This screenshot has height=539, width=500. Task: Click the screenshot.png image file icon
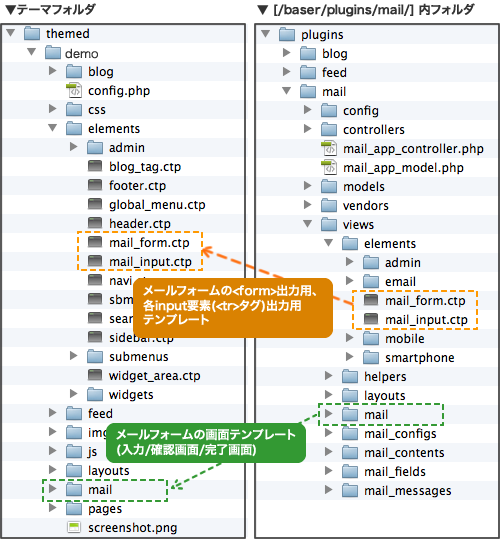click(x=74, y=527)
